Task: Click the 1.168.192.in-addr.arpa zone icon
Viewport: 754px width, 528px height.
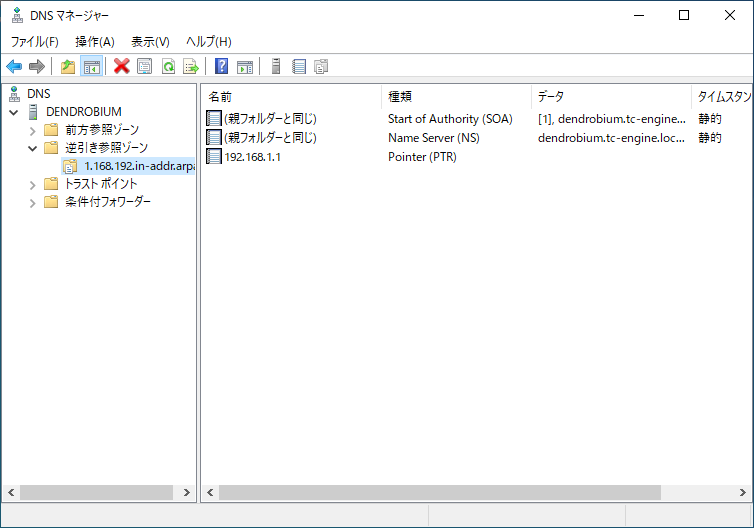Action: tap(70, 166)
